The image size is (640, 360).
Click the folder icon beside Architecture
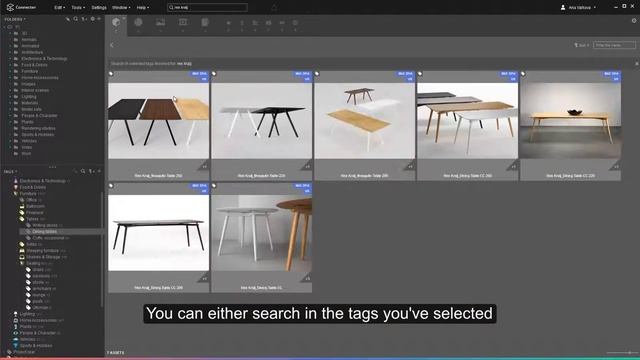point(16,52)
